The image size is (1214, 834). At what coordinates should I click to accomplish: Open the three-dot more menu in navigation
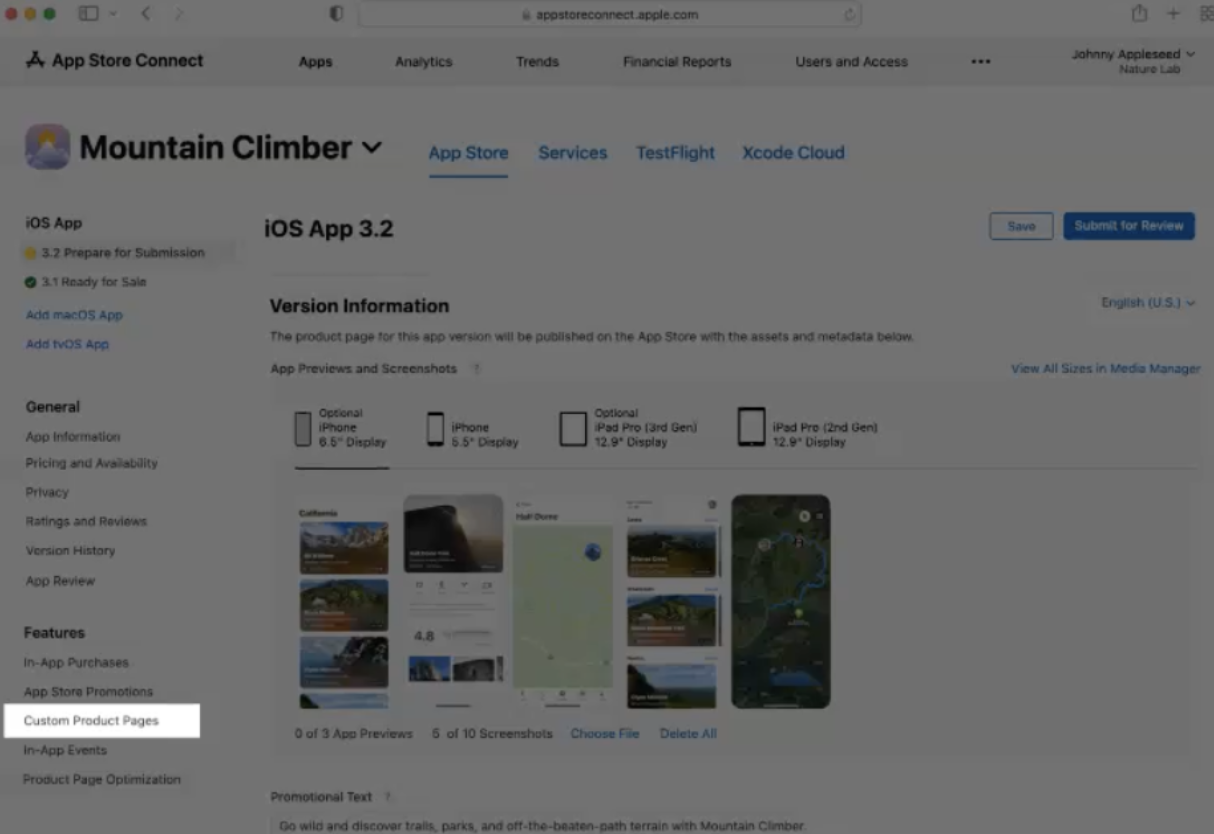(x=981, y=62)
